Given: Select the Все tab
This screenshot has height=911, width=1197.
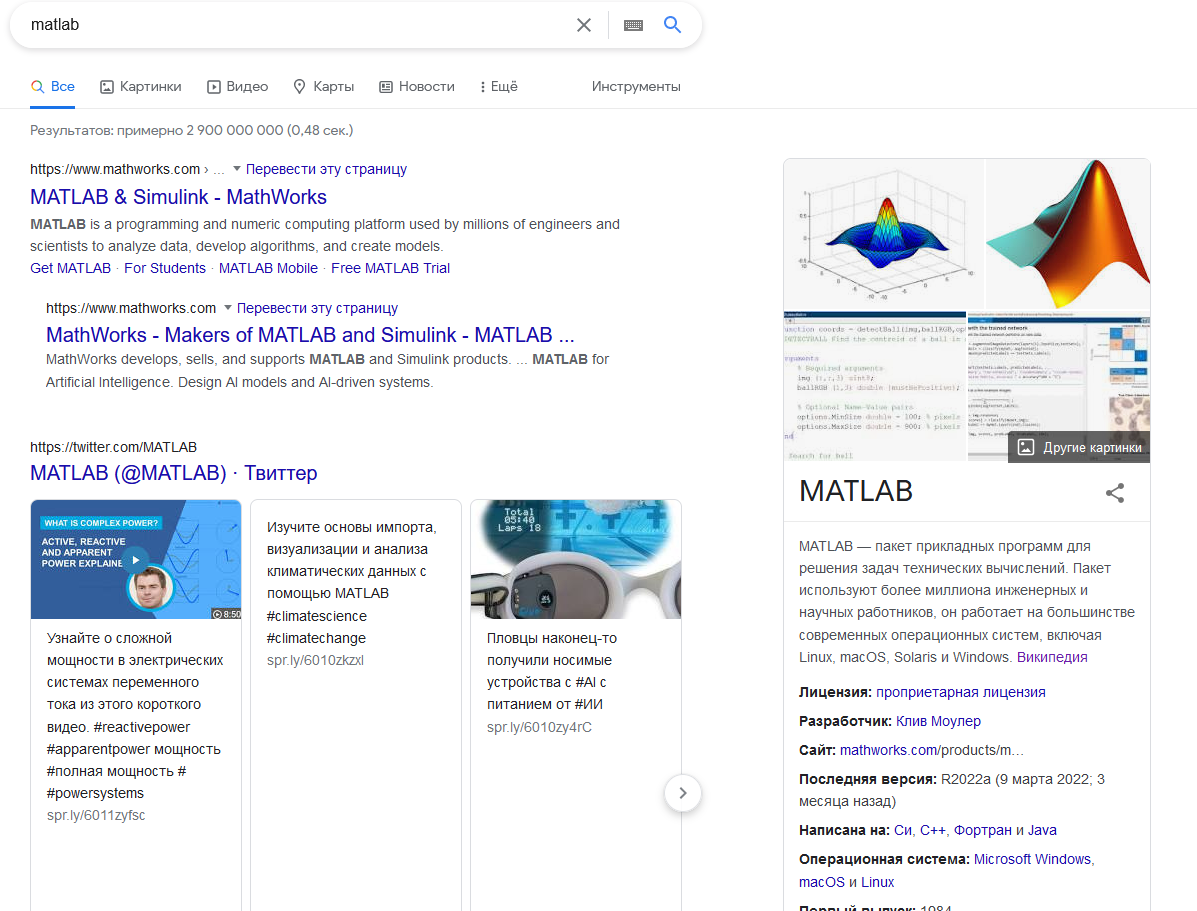Looking at the screenshot, I should point(53,87).
